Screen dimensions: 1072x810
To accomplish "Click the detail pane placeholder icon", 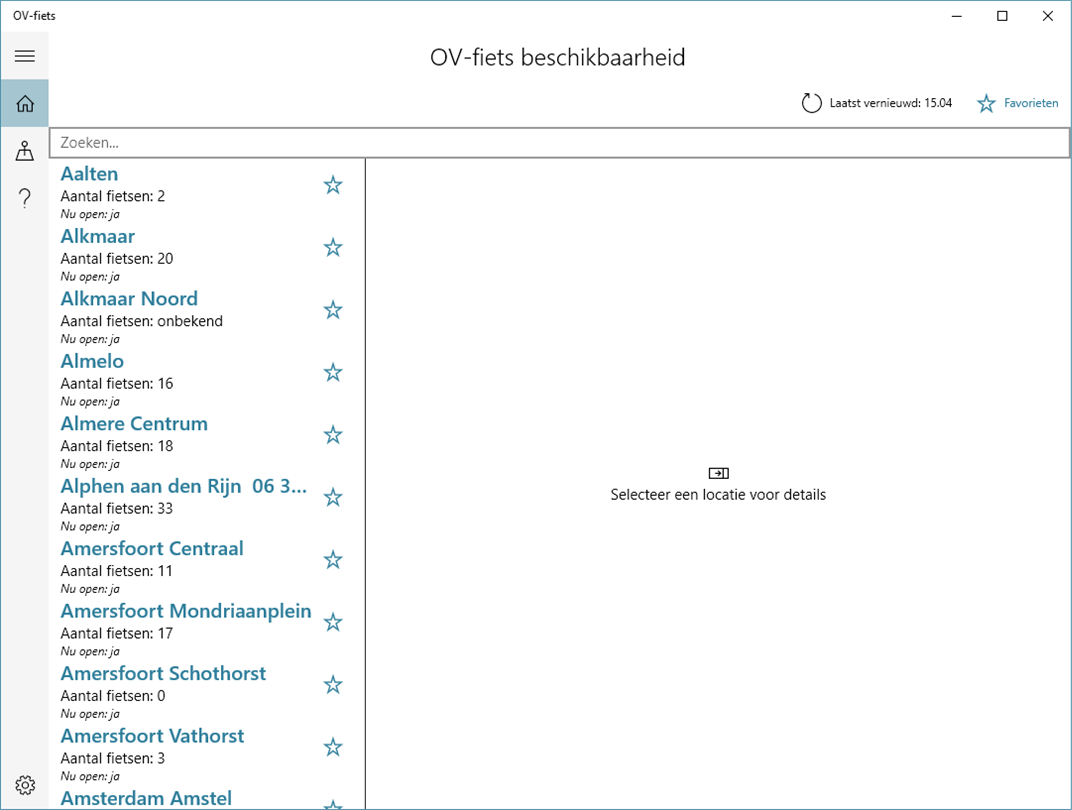I will click(719, 473).
